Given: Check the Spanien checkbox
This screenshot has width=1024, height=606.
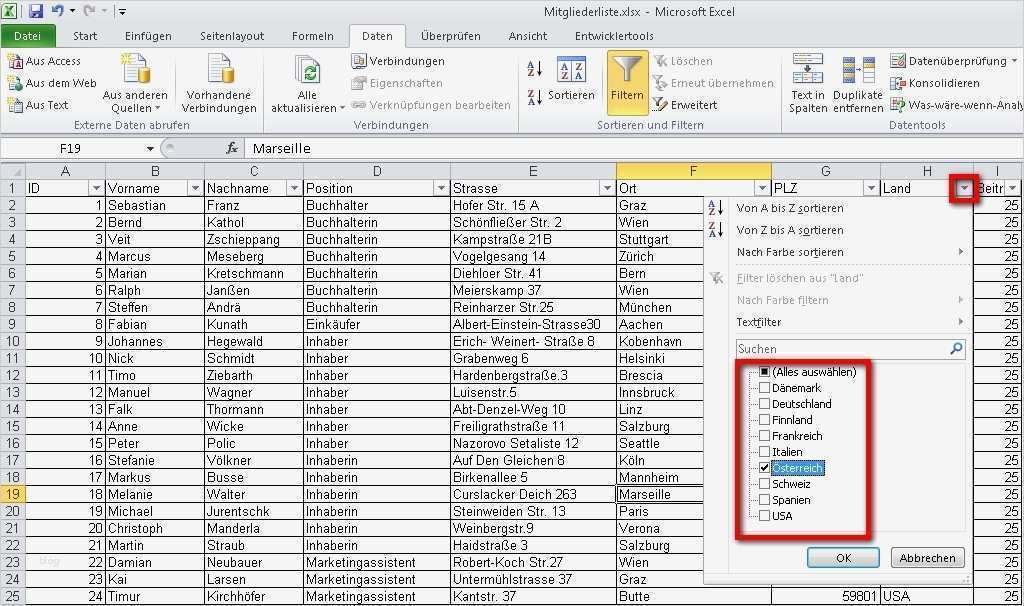Looking at the screenshot, I should (764, 500).
